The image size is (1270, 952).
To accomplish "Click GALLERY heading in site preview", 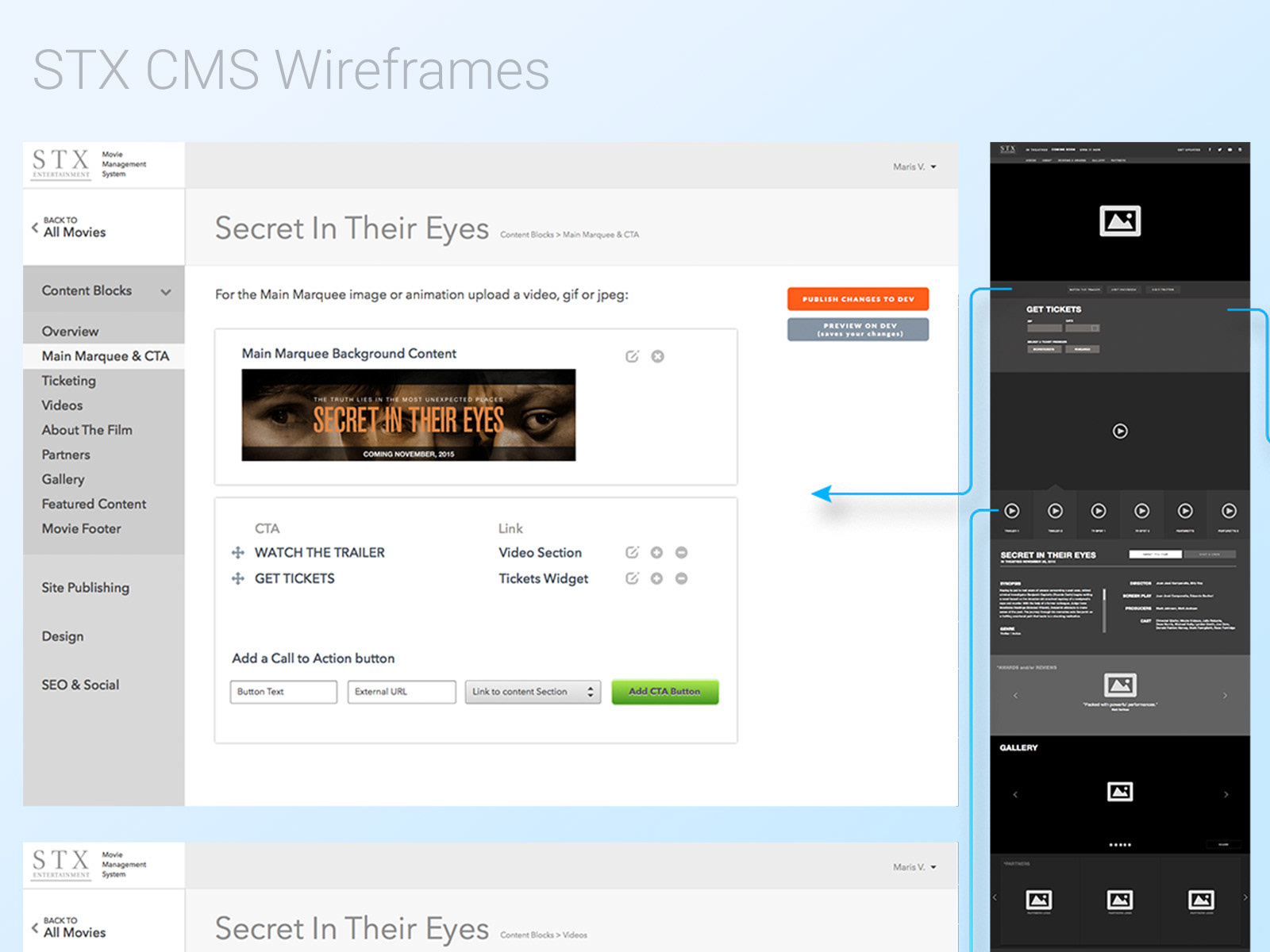I will tap(1018, 747).
